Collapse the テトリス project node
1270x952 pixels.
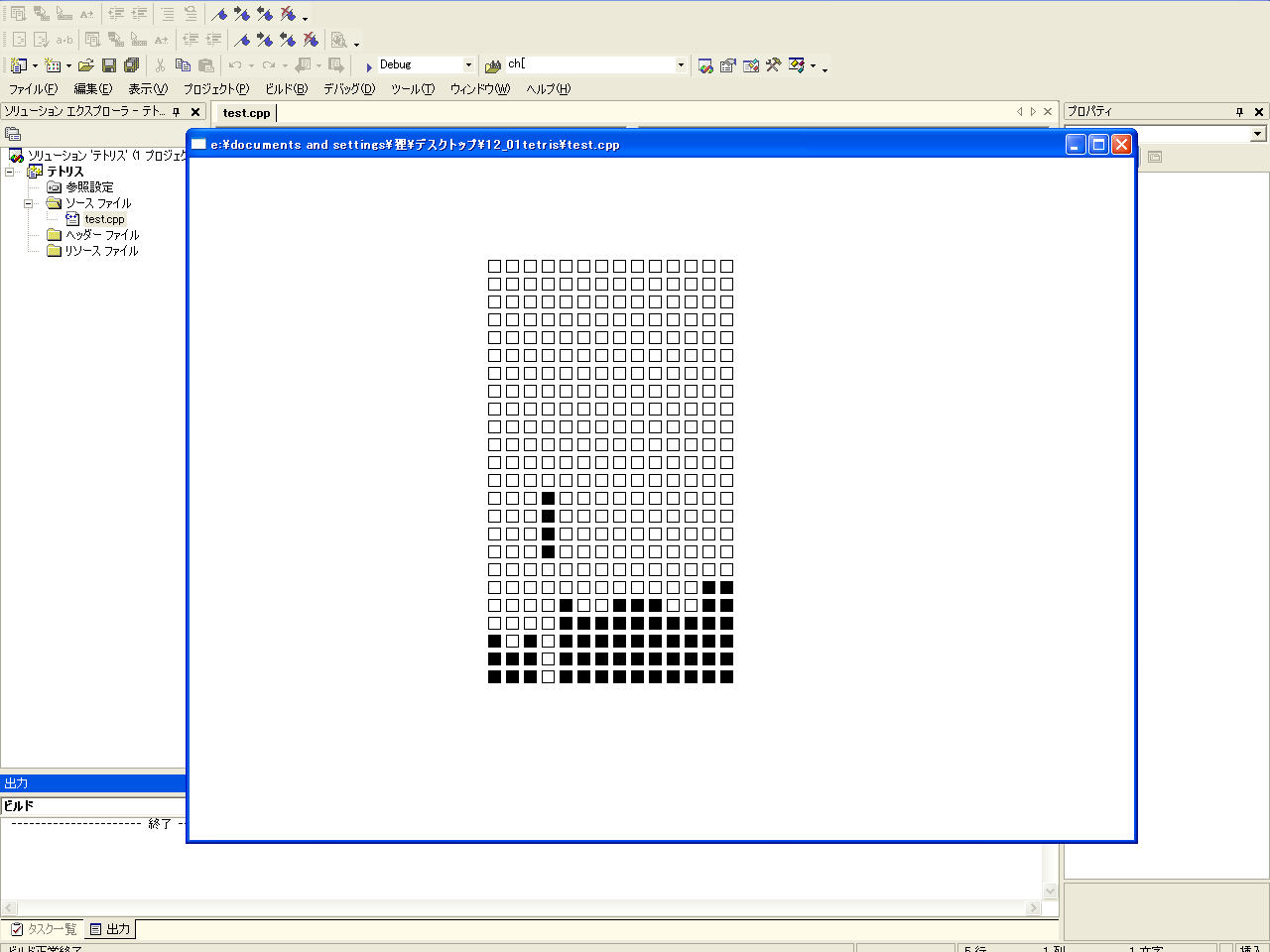10,172
